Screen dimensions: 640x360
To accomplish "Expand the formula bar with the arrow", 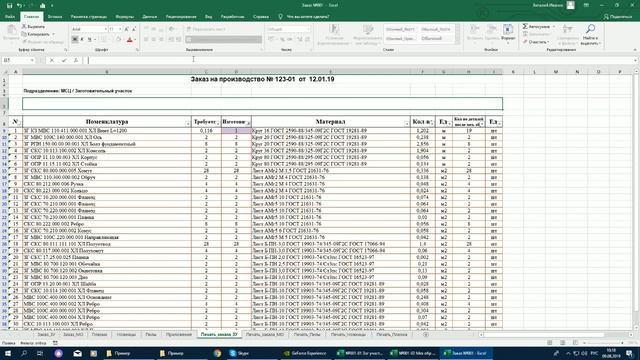I will coord(636,60).
